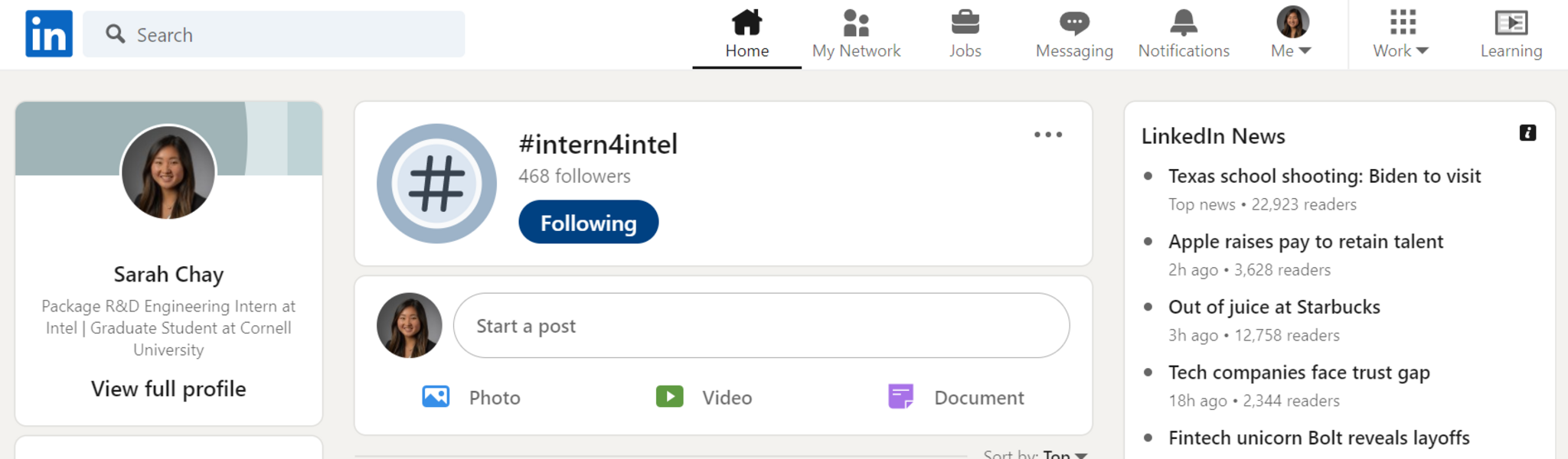Open the Sort by Top dropdown
The height and width of the screenshot is (459, 1568).
click(1064, 454)
